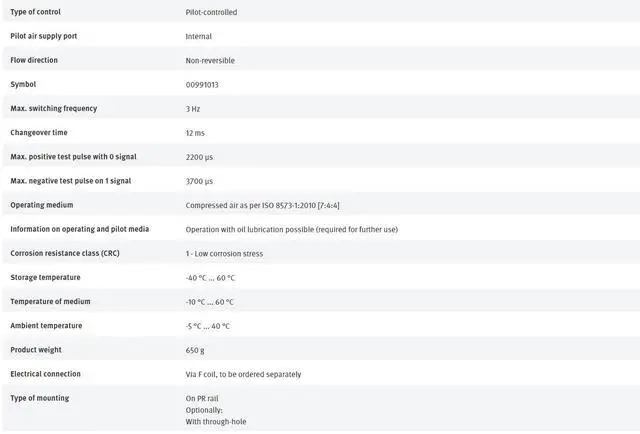Screen dimensions: 640x434
Task: Click the oil lubrication information text
Action: pos(292,229)
